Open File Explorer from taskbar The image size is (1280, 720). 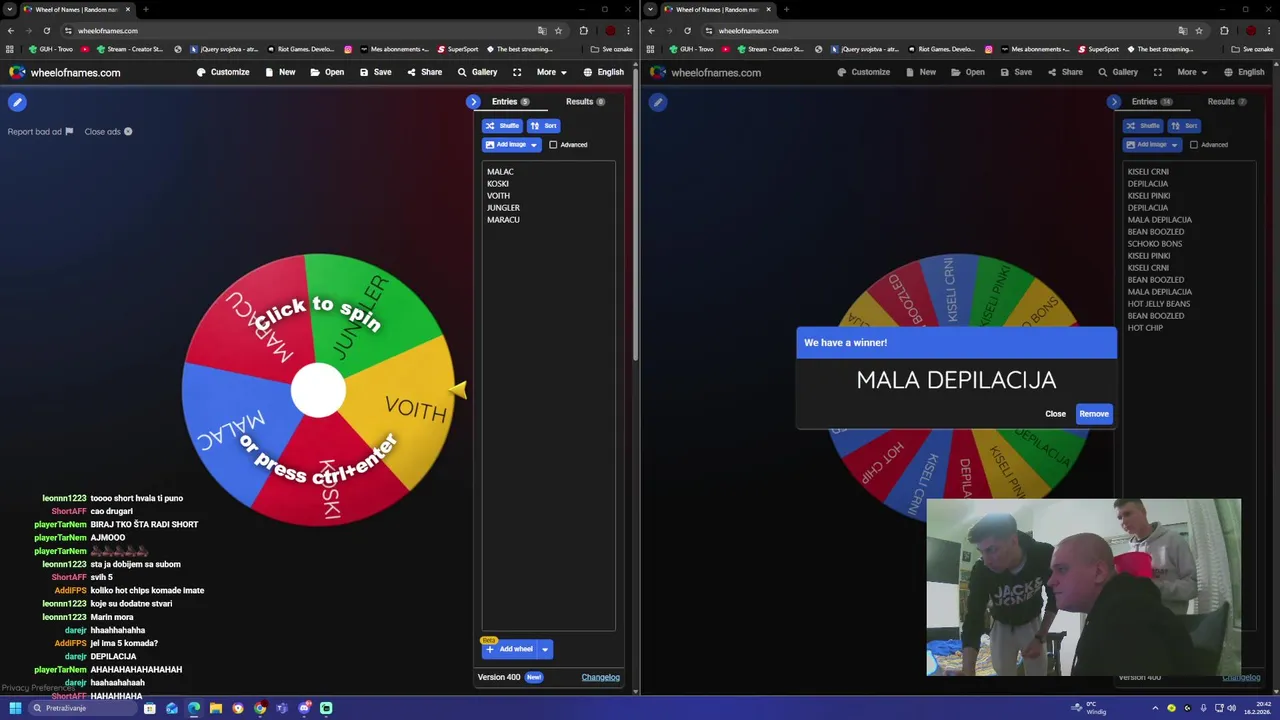pyautogui.click(x=216, y=708)
